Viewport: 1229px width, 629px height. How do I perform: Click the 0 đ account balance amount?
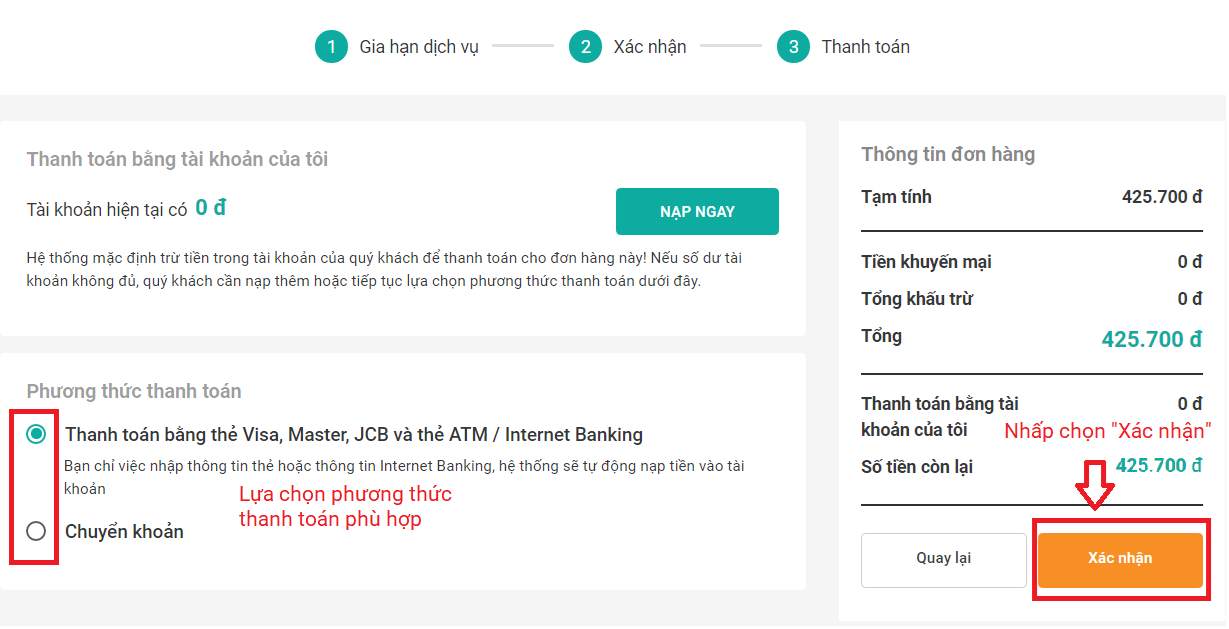pyautogui.click(x=211, y=208)
